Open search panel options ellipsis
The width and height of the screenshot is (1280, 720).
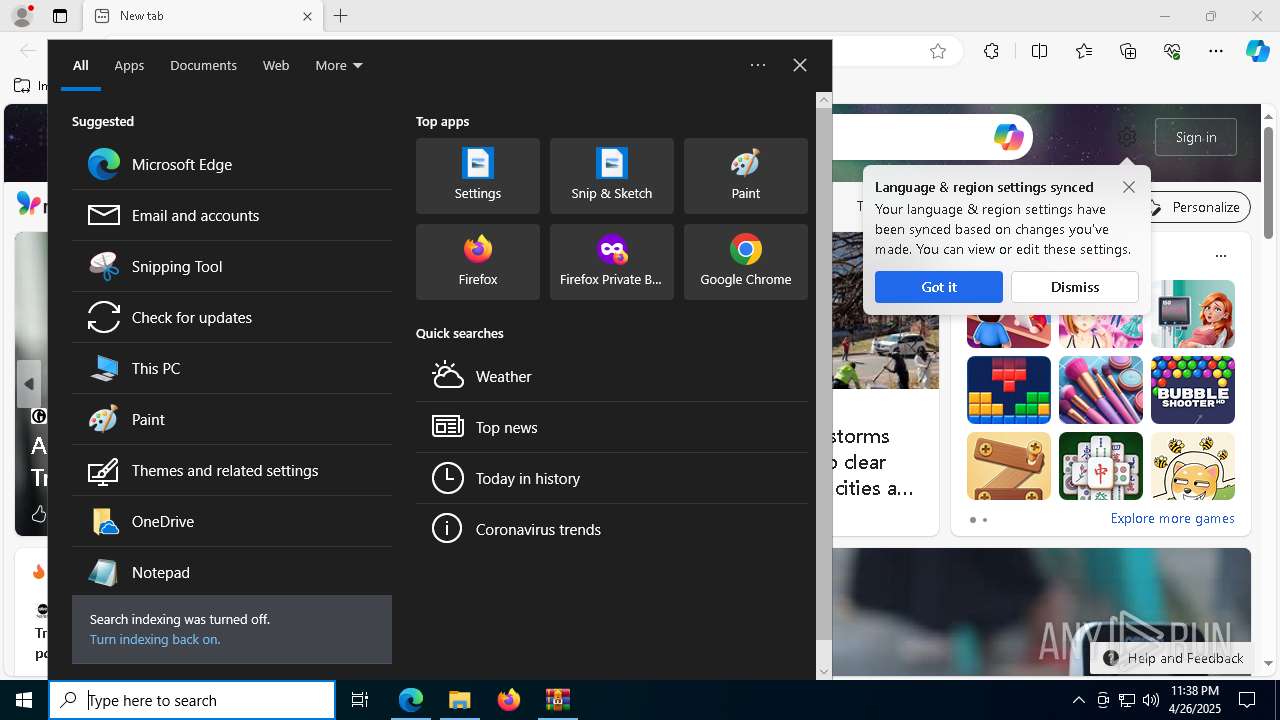pyautogui.click(x=758, y=65)
